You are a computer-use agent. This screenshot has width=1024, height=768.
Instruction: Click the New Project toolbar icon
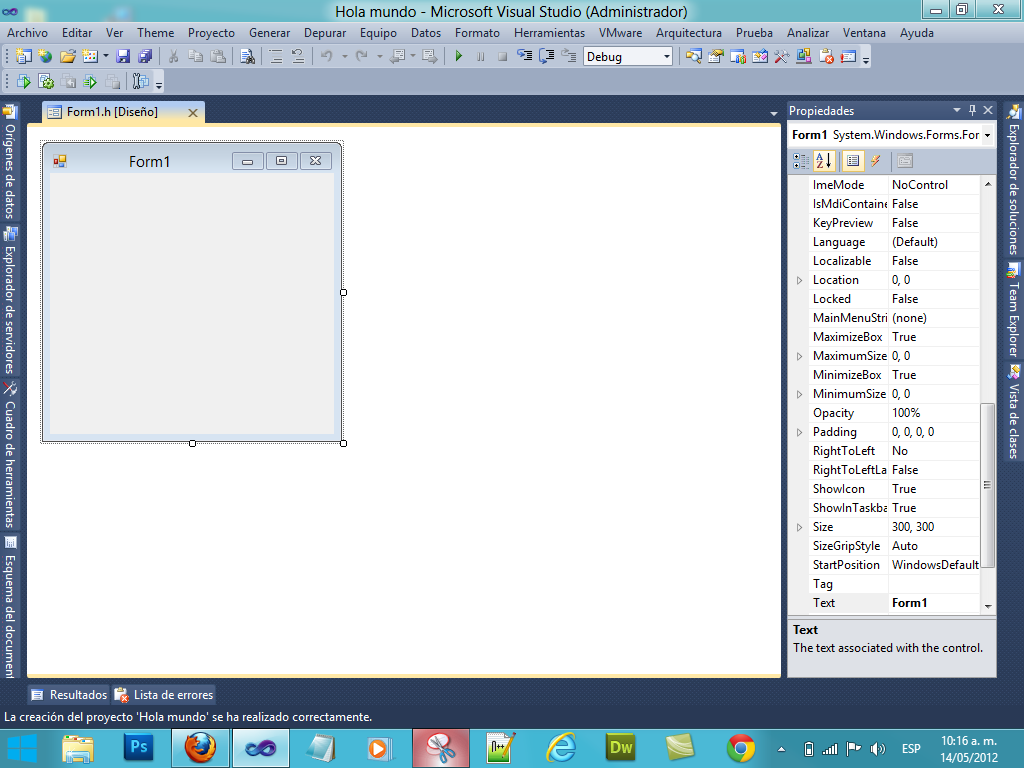click(24, 57)
